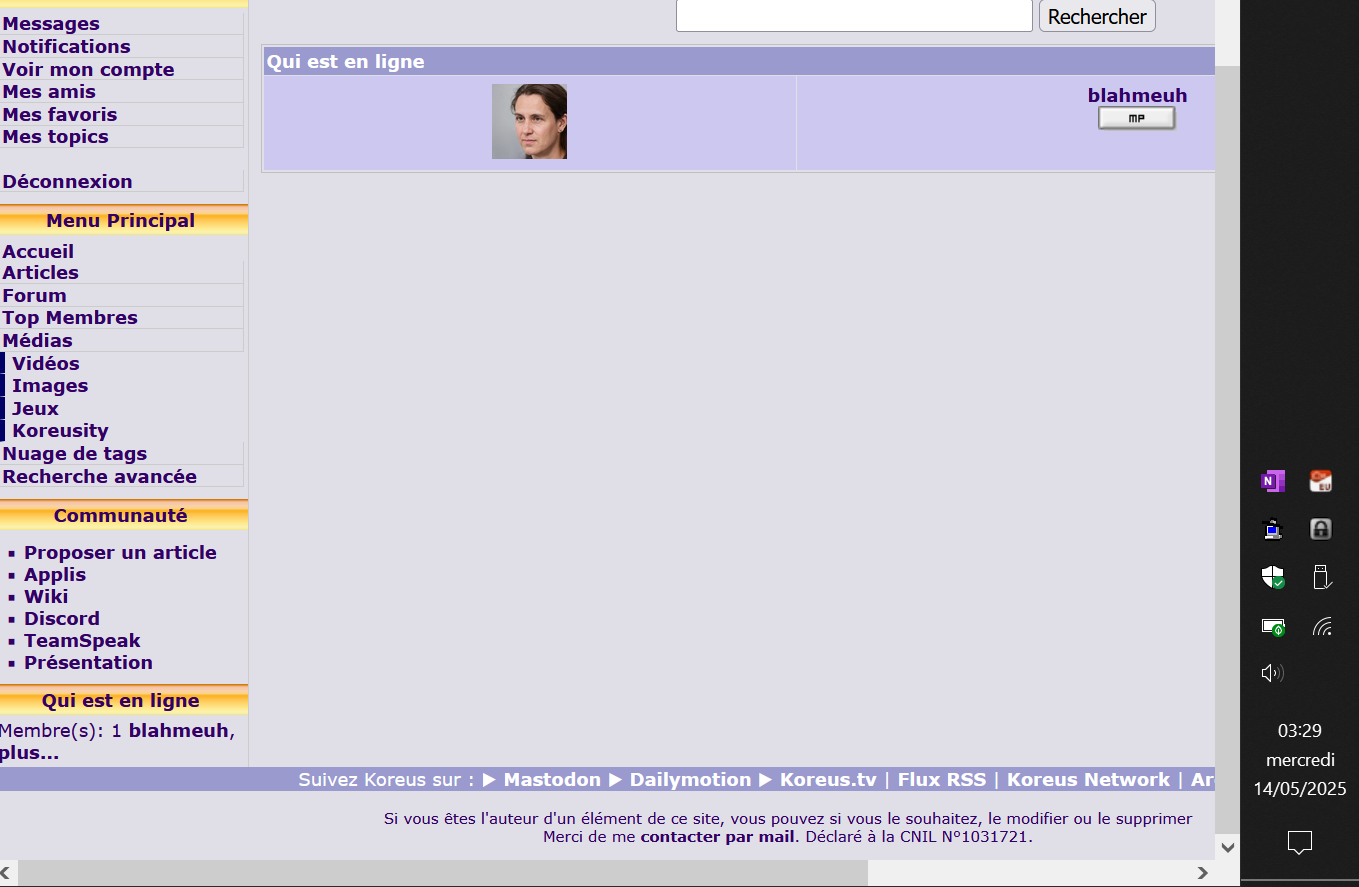Open the Safely Remove Hardware USB icon
Viewport: 1359px width, 887px height.
pos(1321,577)
